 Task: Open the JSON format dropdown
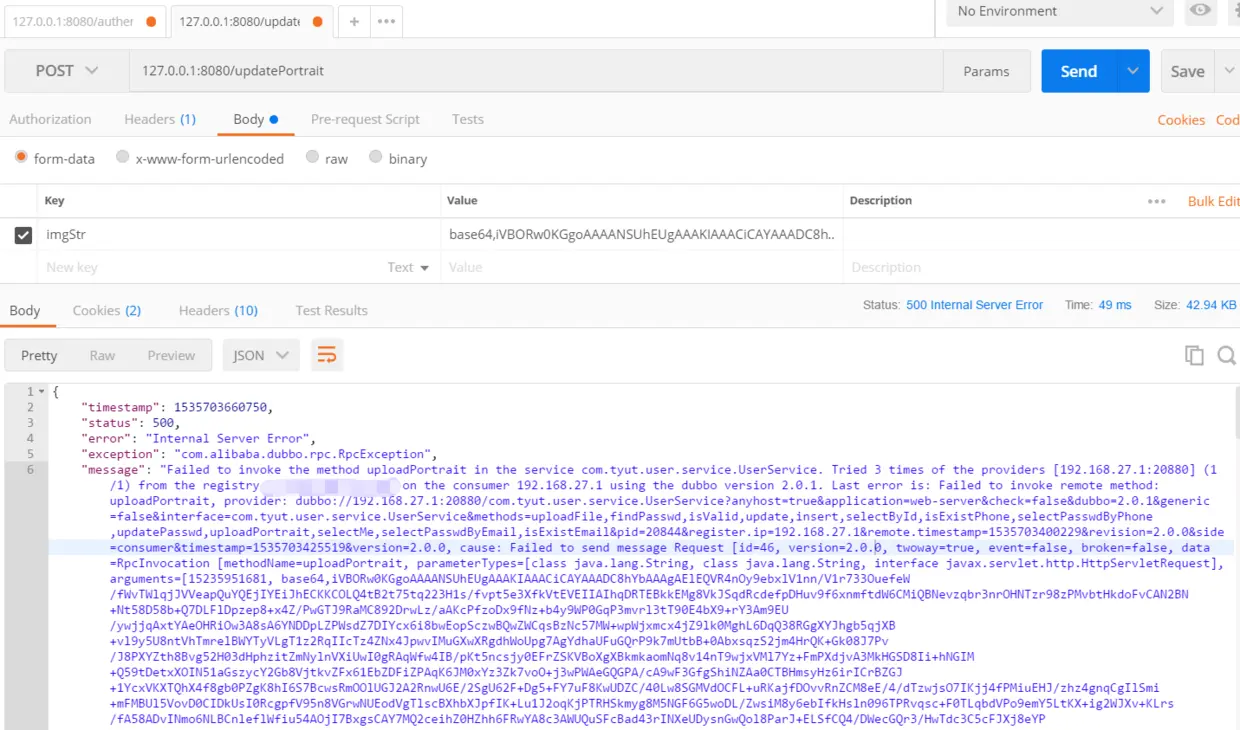click(x=260, y=355)
